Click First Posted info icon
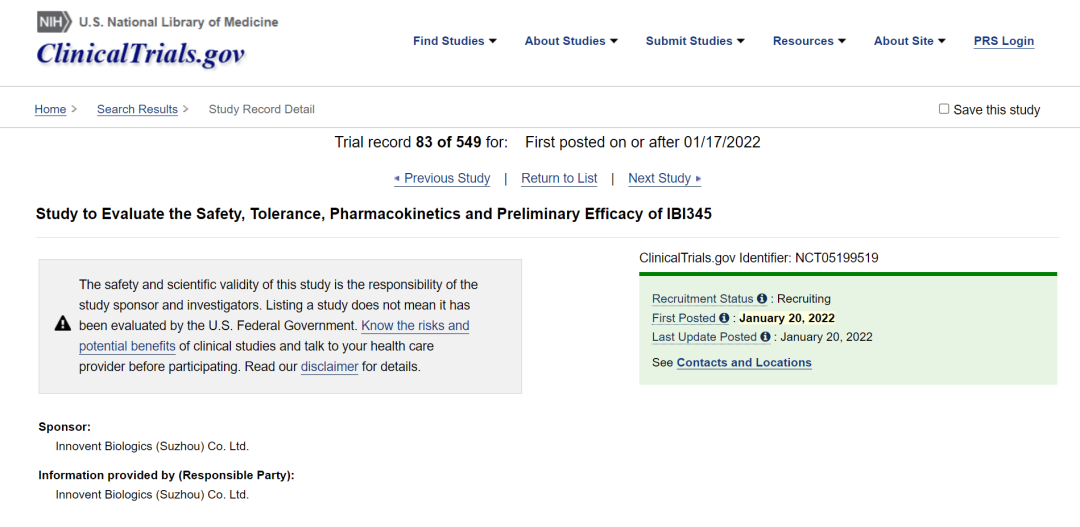1080x527 pixels. click(x=724, y=318)
